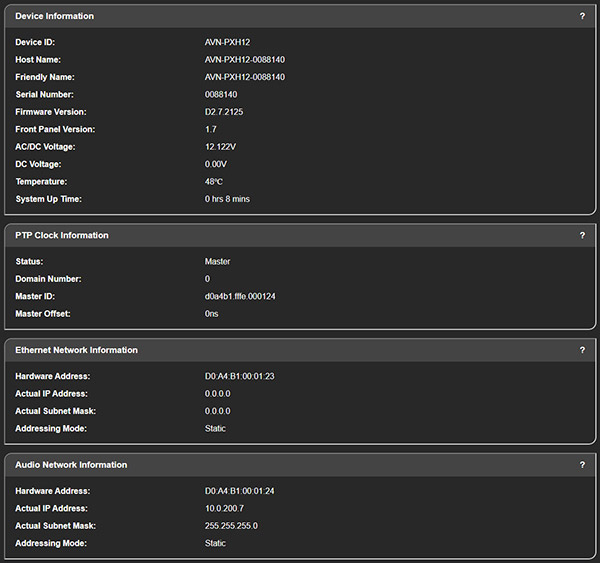Click the audio hardware address D0:A4:B1:00:01:24

click(239, 491)
